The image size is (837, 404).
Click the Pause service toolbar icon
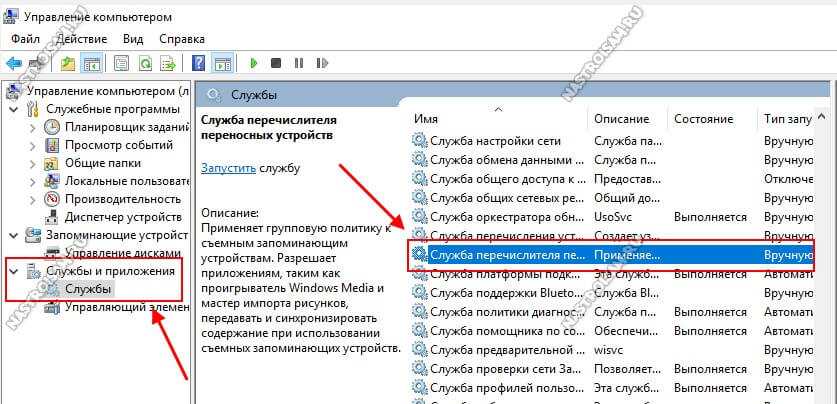(x=299, y=64)
